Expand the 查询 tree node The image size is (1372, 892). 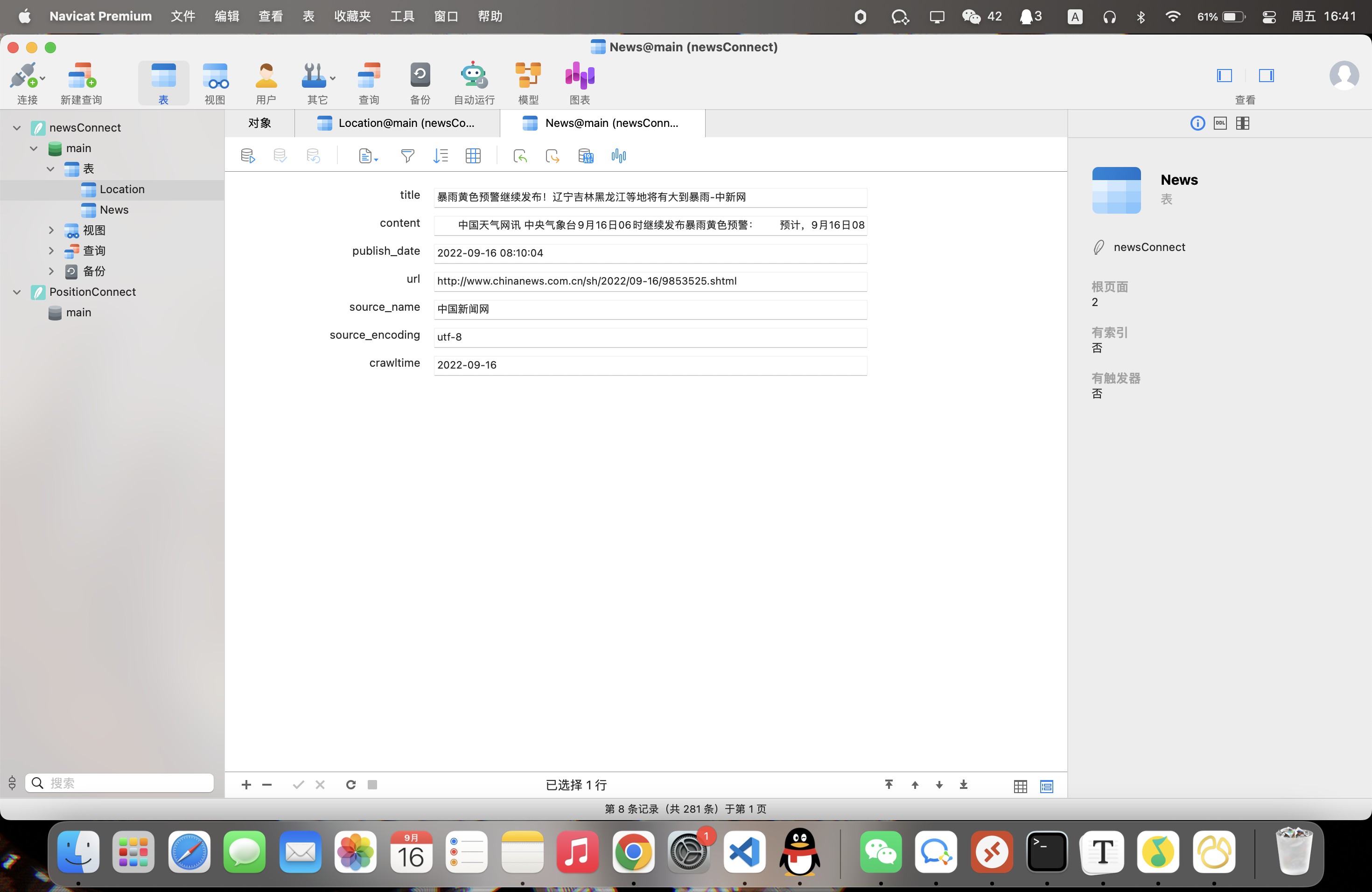(51, 251)
